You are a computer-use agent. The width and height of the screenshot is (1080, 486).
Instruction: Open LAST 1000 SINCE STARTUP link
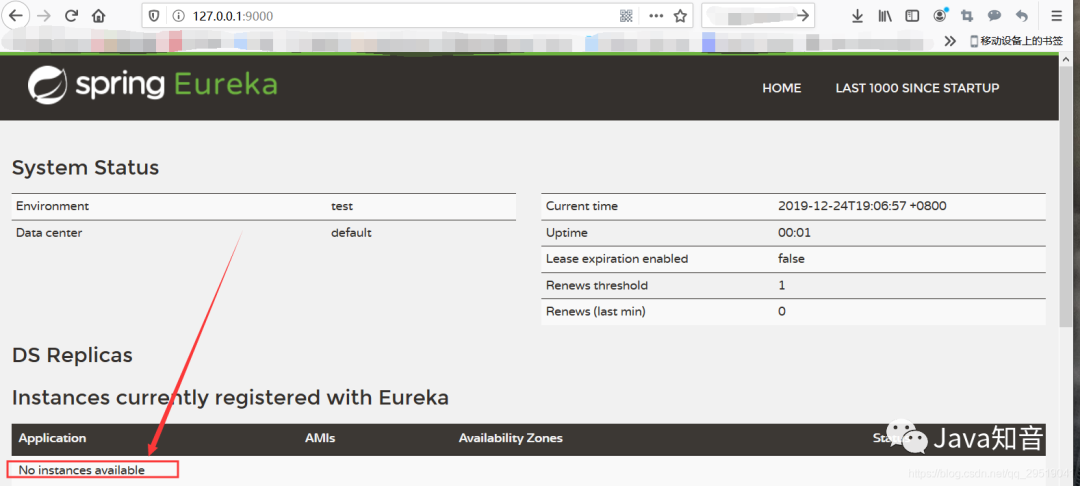tap(917, 88)
